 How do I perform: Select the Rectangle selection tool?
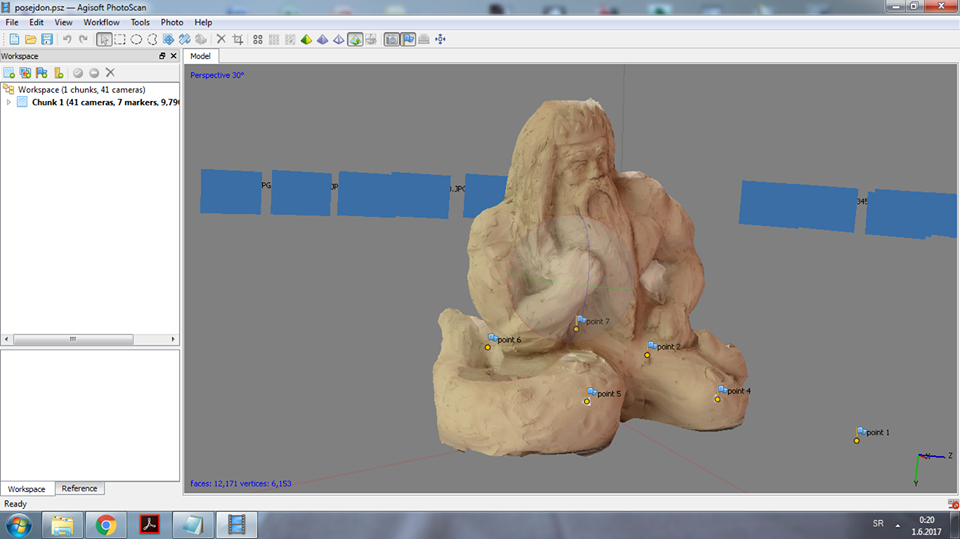click(120, 39)
